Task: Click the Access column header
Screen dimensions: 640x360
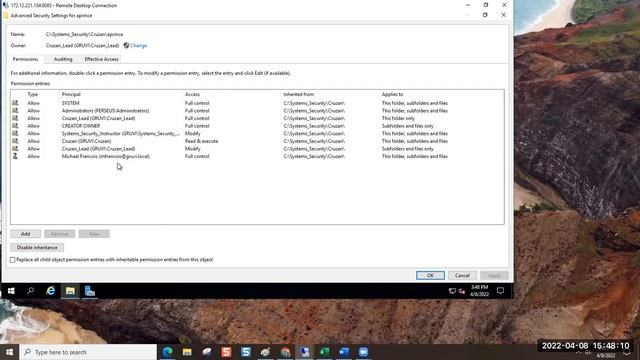Action: (x=192, y=94)
